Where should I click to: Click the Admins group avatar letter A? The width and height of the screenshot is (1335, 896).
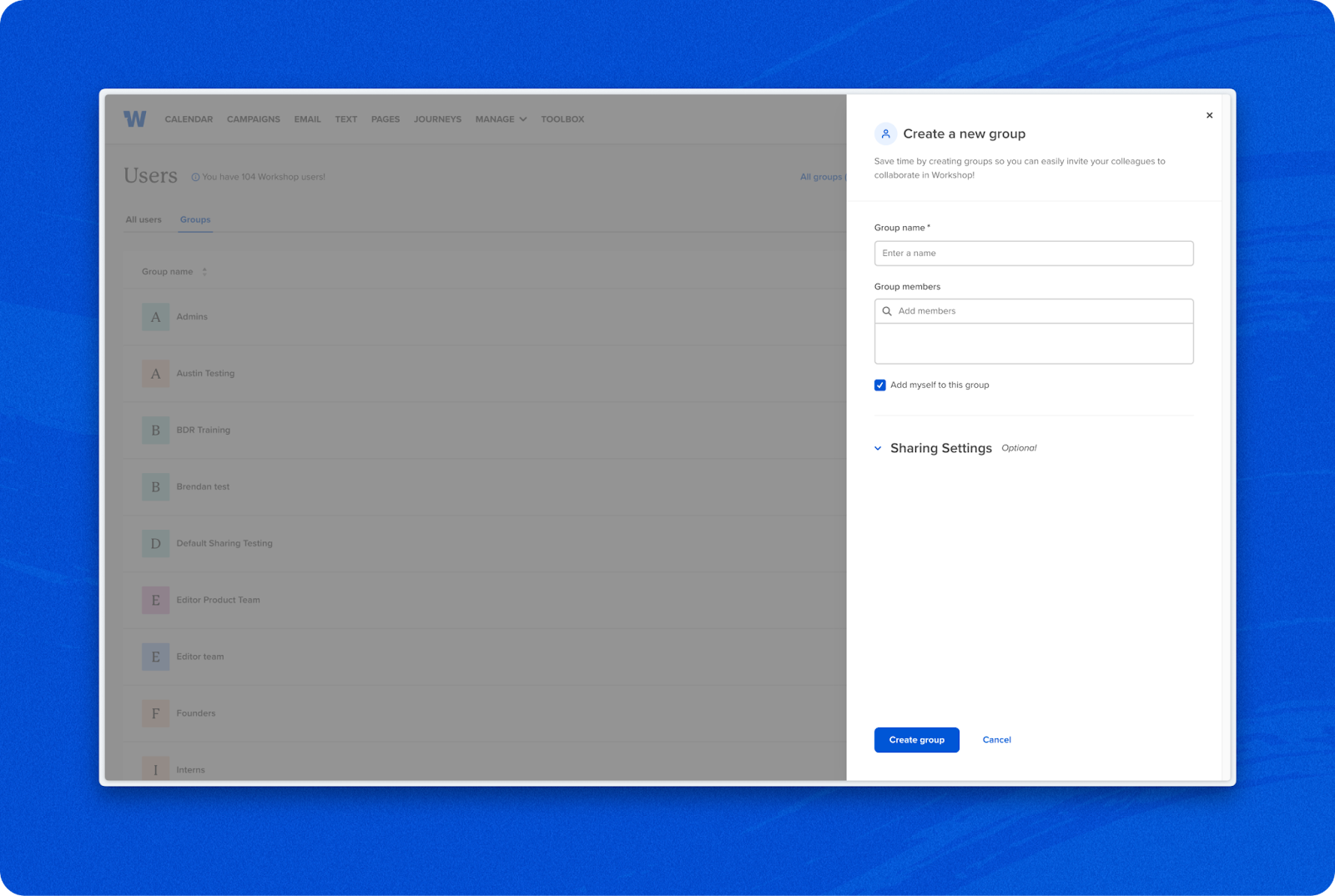pos(155,317)
